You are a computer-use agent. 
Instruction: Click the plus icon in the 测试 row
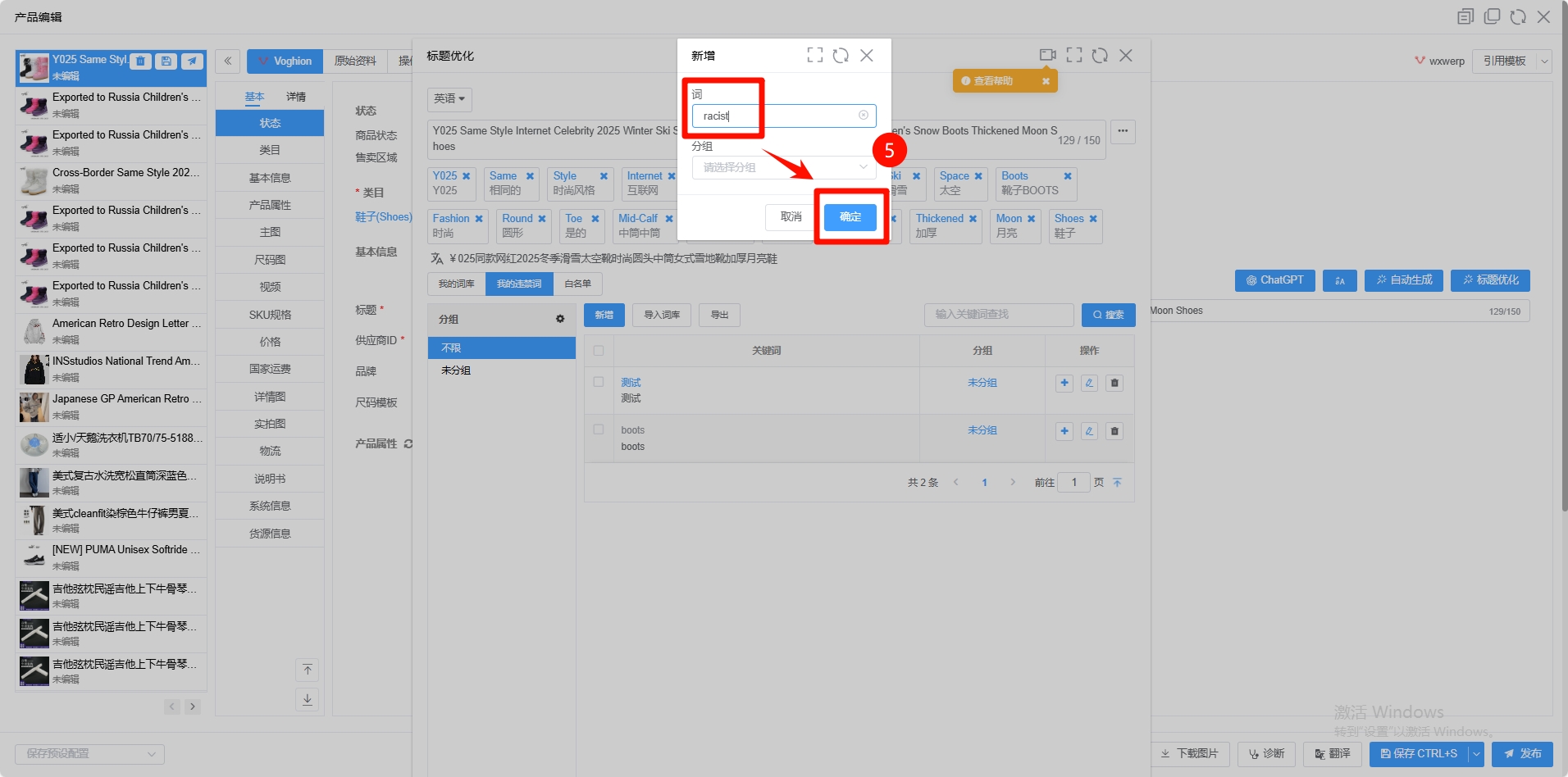(1064, 383)
